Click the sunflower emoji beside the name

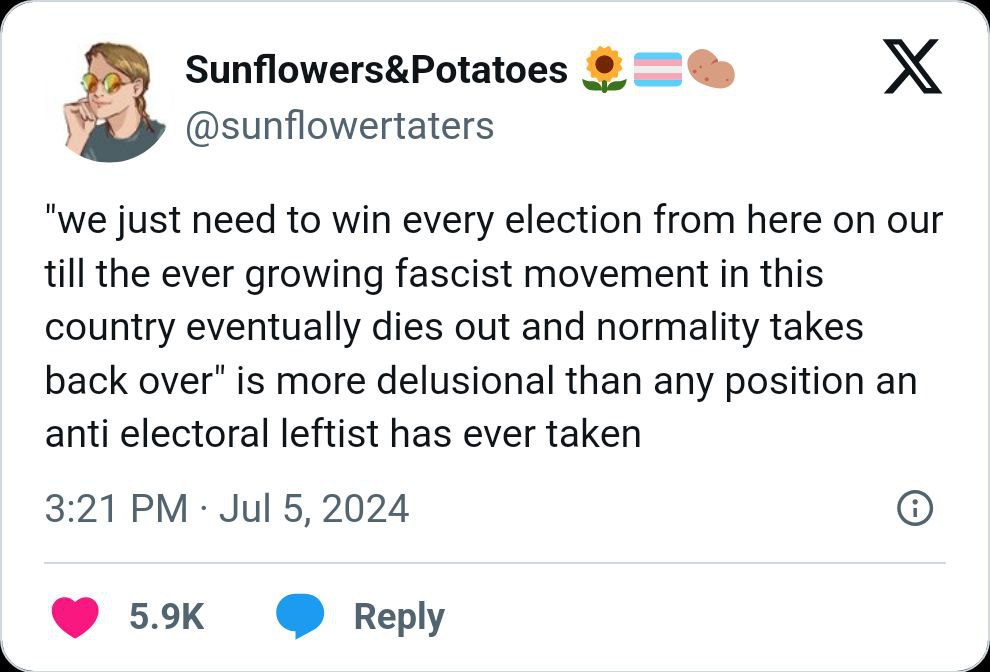604,70
